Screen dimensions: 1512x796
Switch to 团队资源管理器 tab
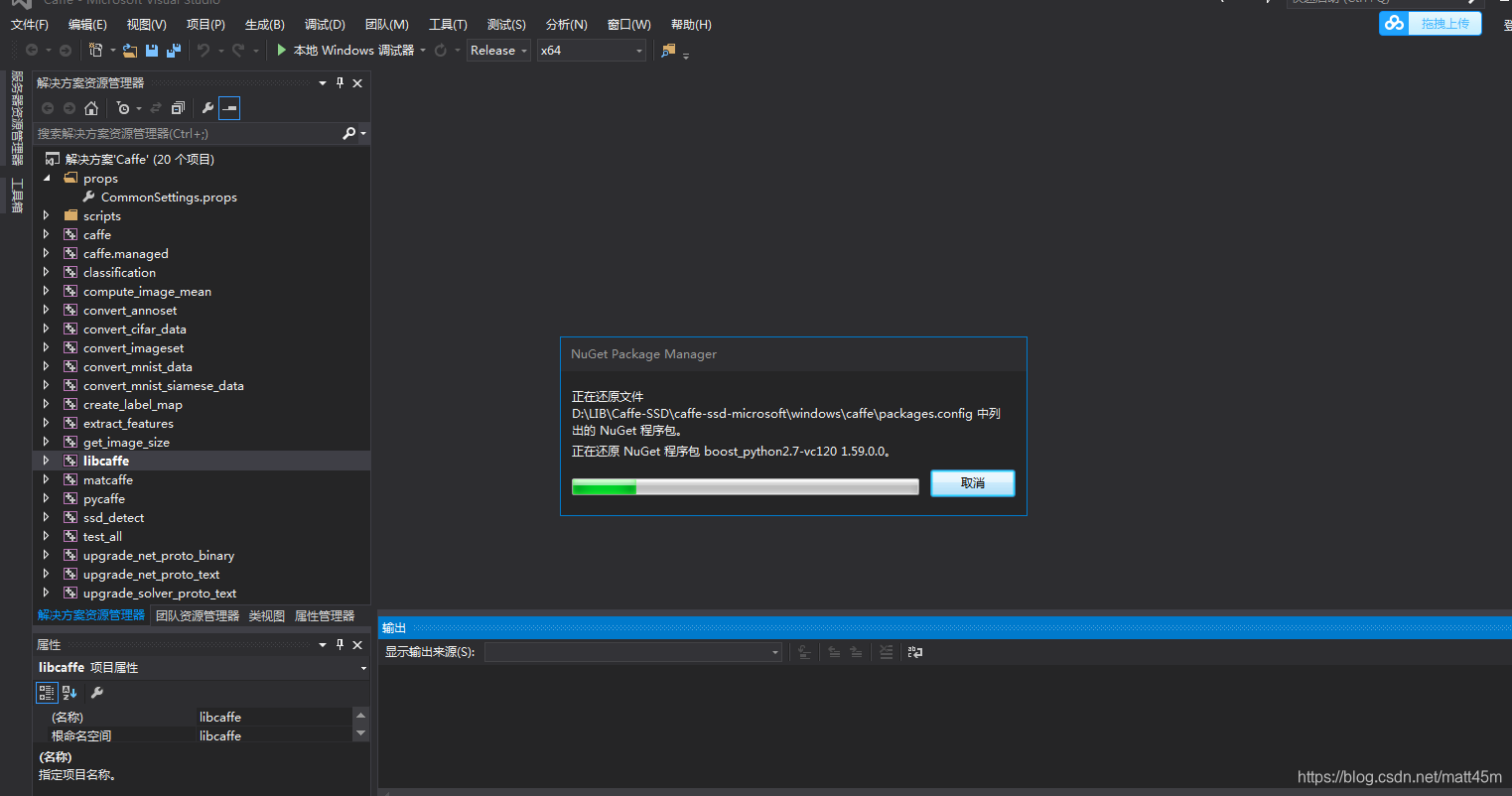tap(198, 615)
